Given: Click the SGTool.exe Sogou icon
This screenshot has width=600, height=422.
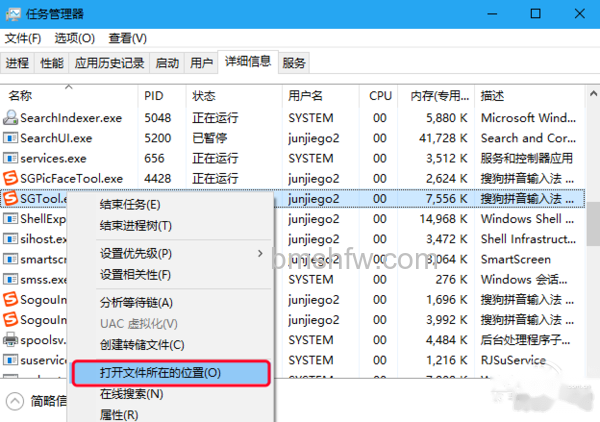Looking at the screenshot, I should pyautogui.click(x=10, y=199).
